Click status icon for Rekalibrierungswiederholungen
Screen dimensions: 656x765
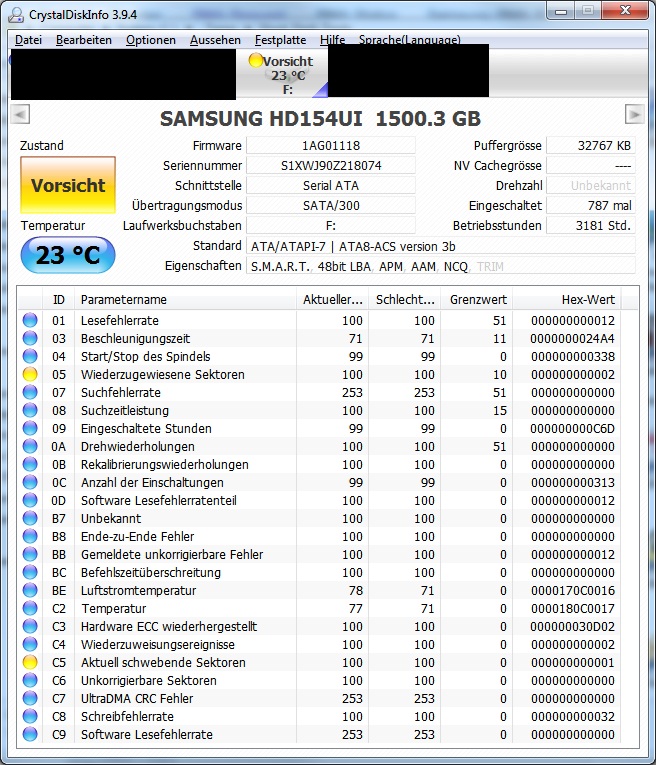(30, 464)
